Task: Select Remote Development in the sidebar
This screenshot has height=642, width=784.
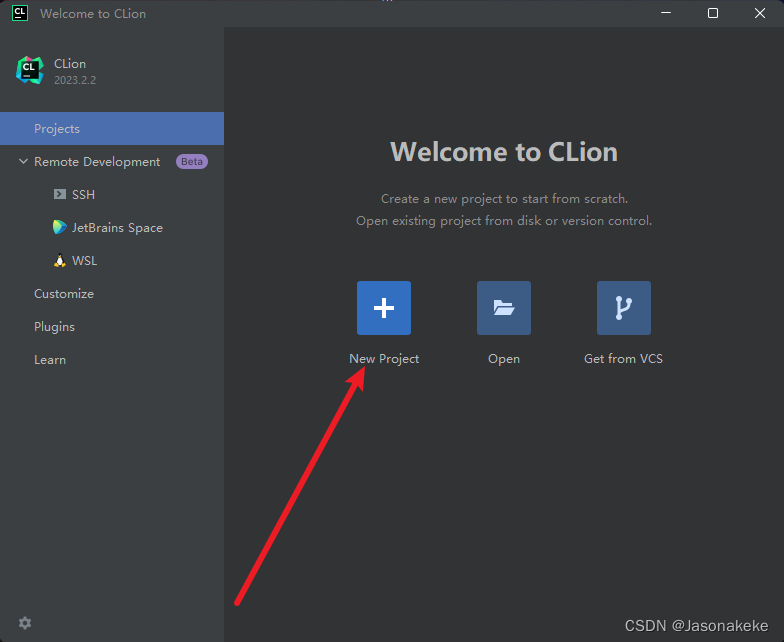Action: [97, 162]
